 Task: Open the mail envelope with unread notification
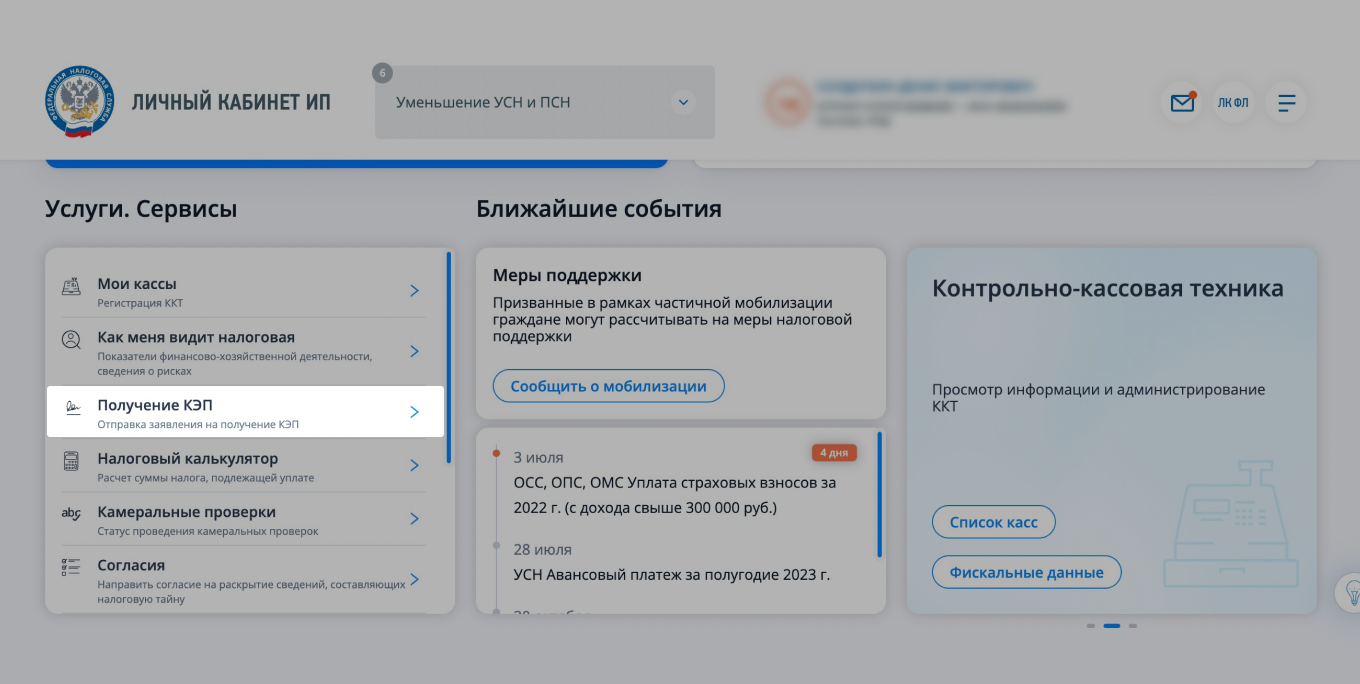1181,102
